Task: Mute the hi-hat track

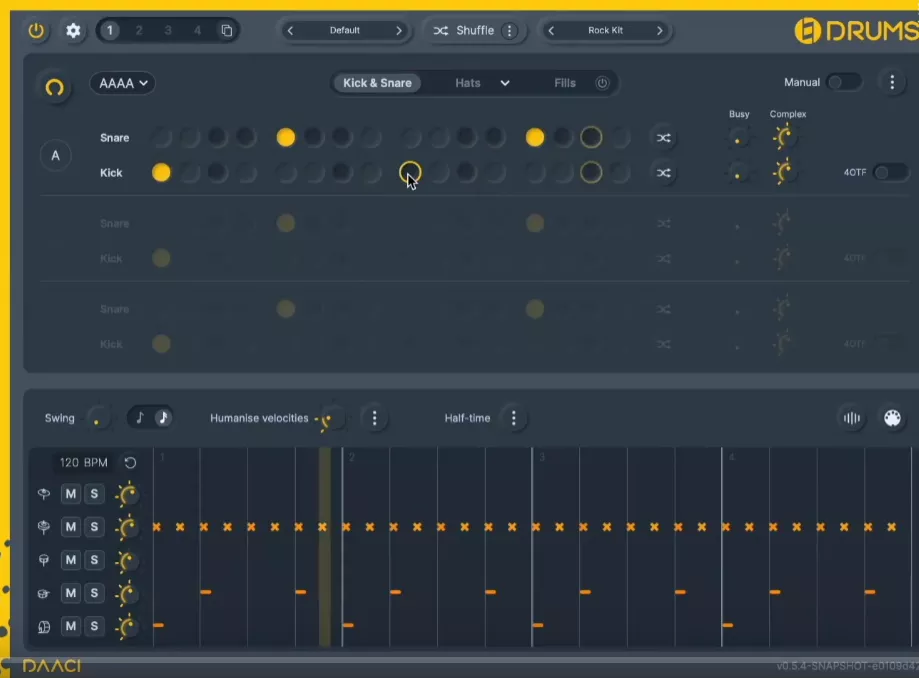Action: (71, 527)
